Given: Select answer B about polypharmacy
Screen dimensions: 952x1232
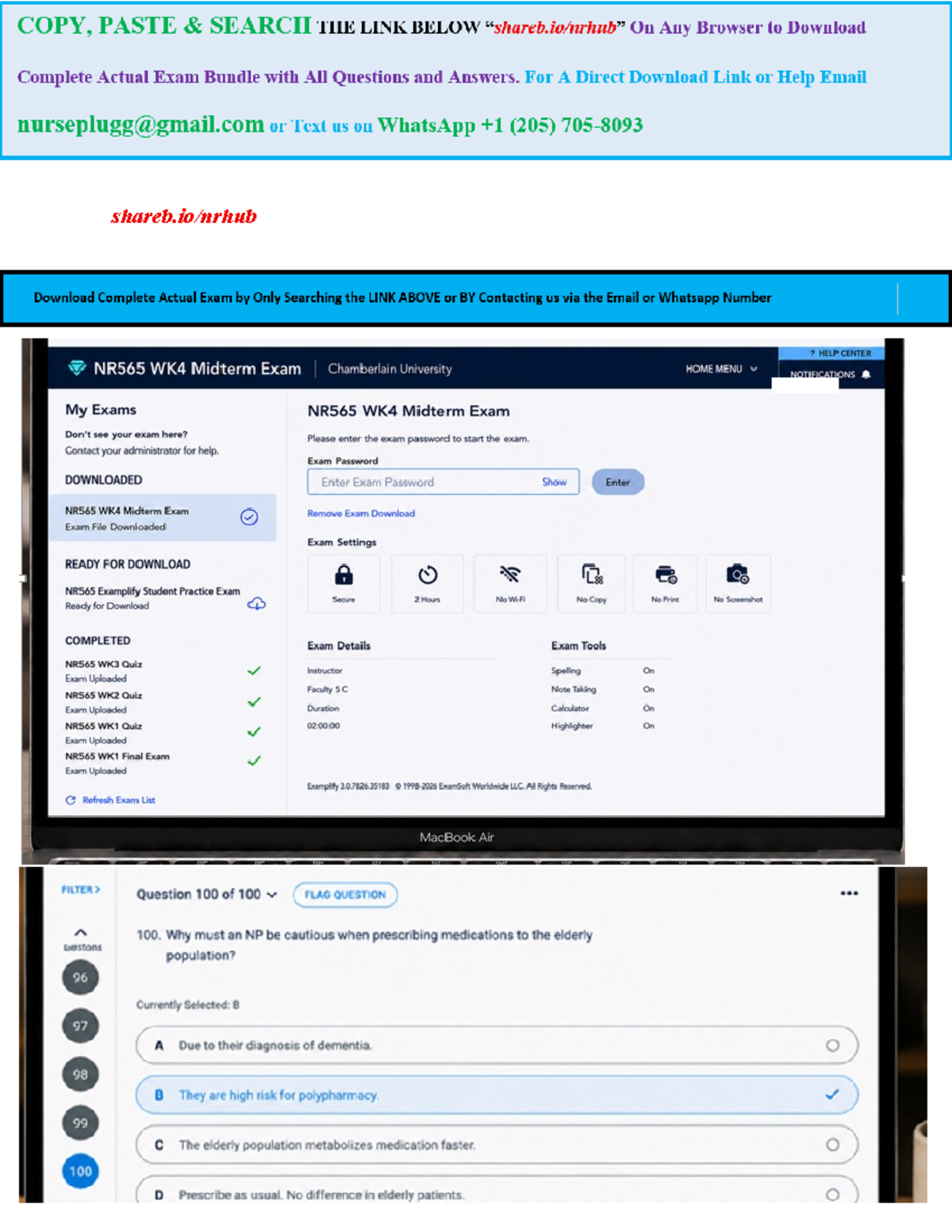Looking at the screenshot, I should tap(497, 1095).
